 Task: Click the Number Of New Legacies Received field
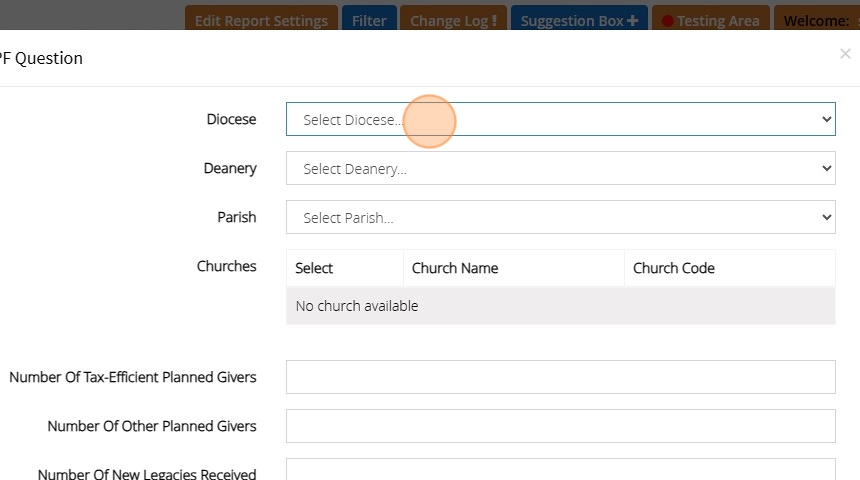560,470
